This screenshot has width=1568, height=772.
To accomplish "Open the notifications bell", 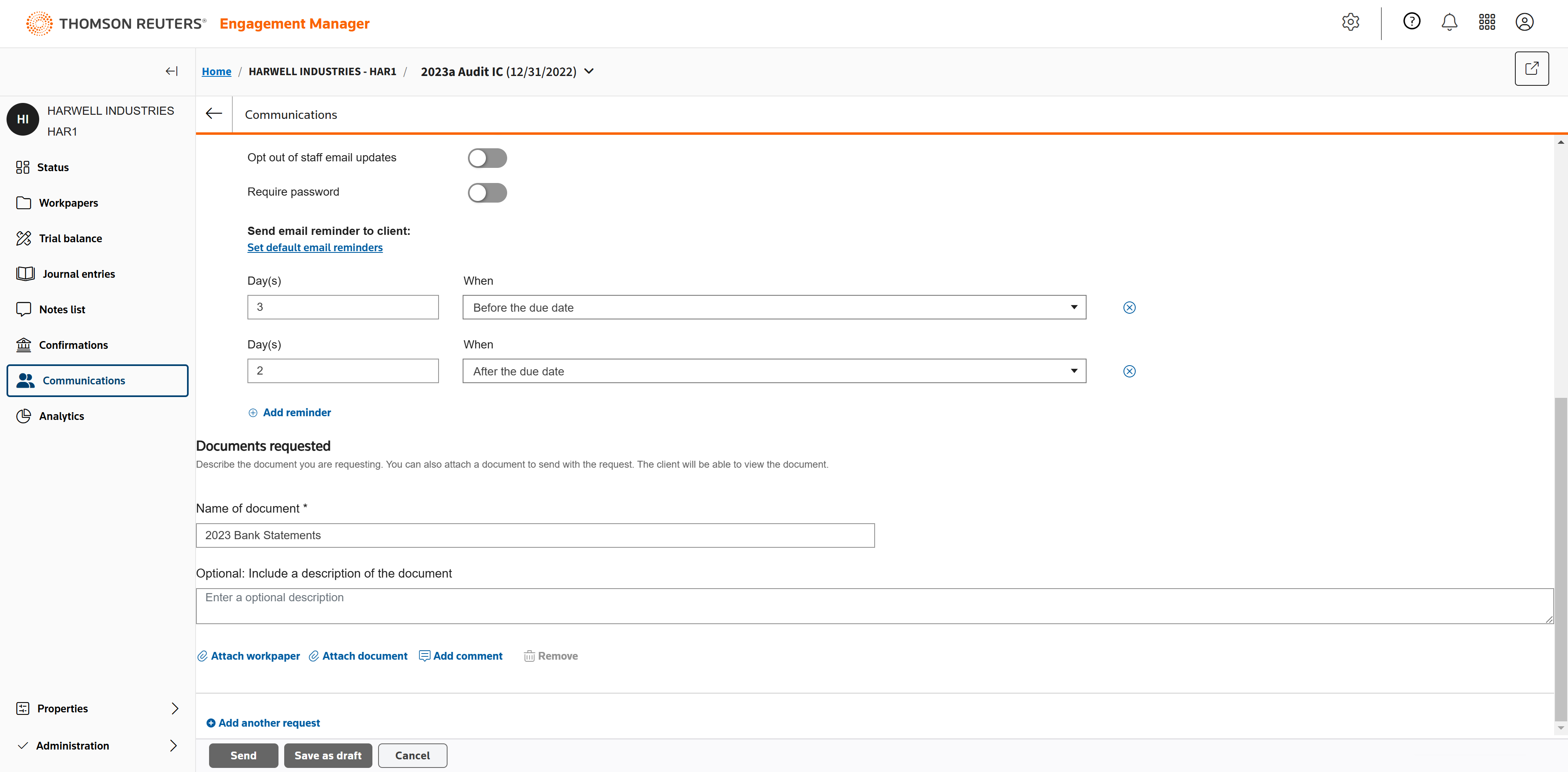I will [1449, 22].
